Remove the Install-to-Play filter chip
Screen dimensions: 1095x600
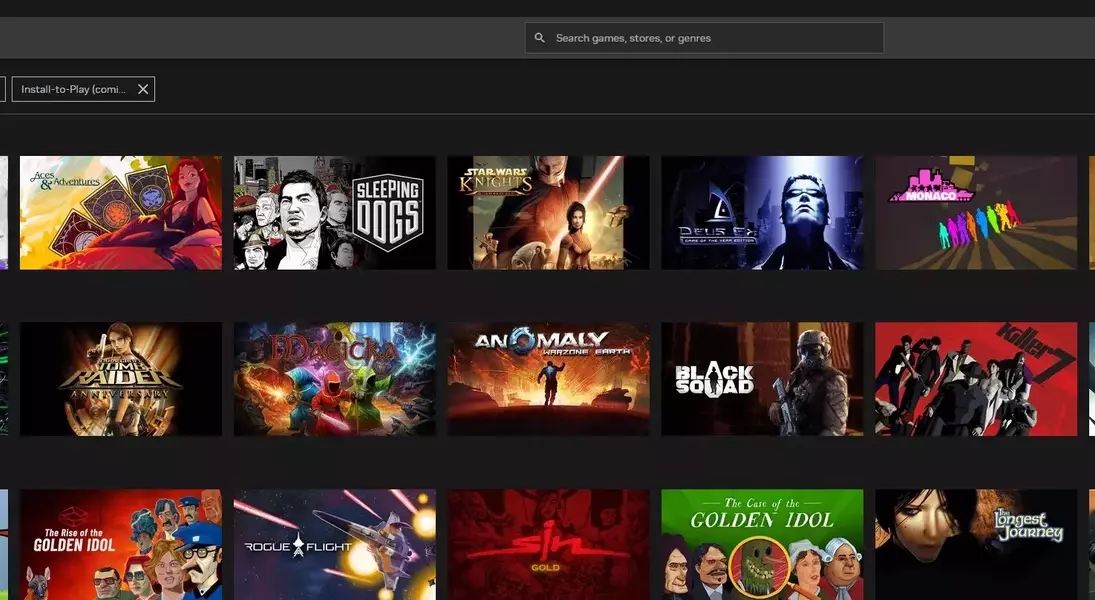(x=143, y=89)
